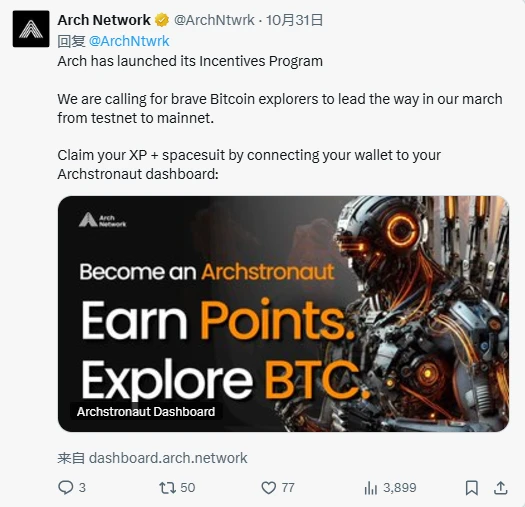The height and width of the screenshot is (507, 525).
Task: Click the Arch Network logo inside the card
Action: 102,220
